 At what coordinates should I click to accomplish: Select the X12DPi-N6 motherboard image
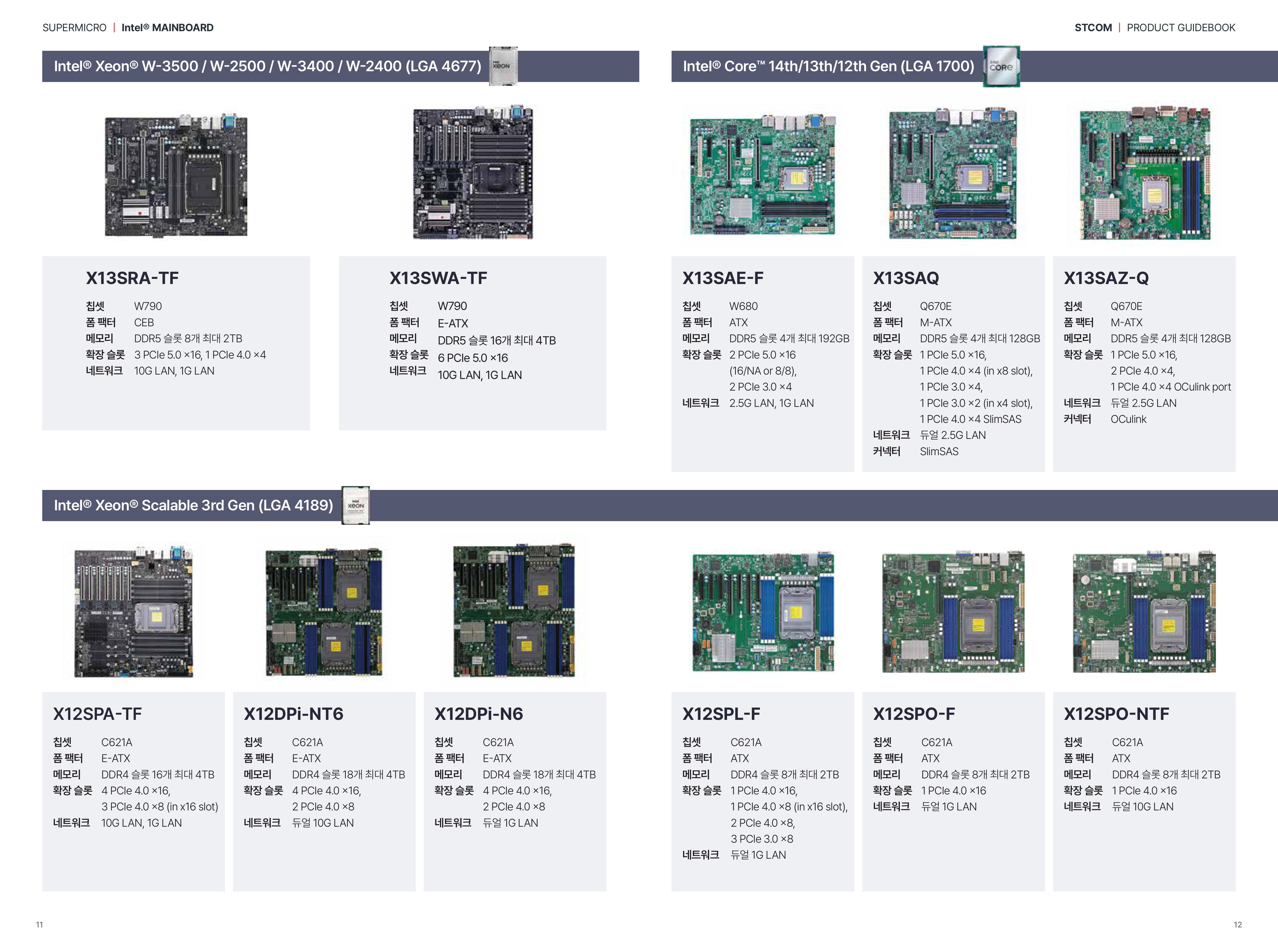515,610
